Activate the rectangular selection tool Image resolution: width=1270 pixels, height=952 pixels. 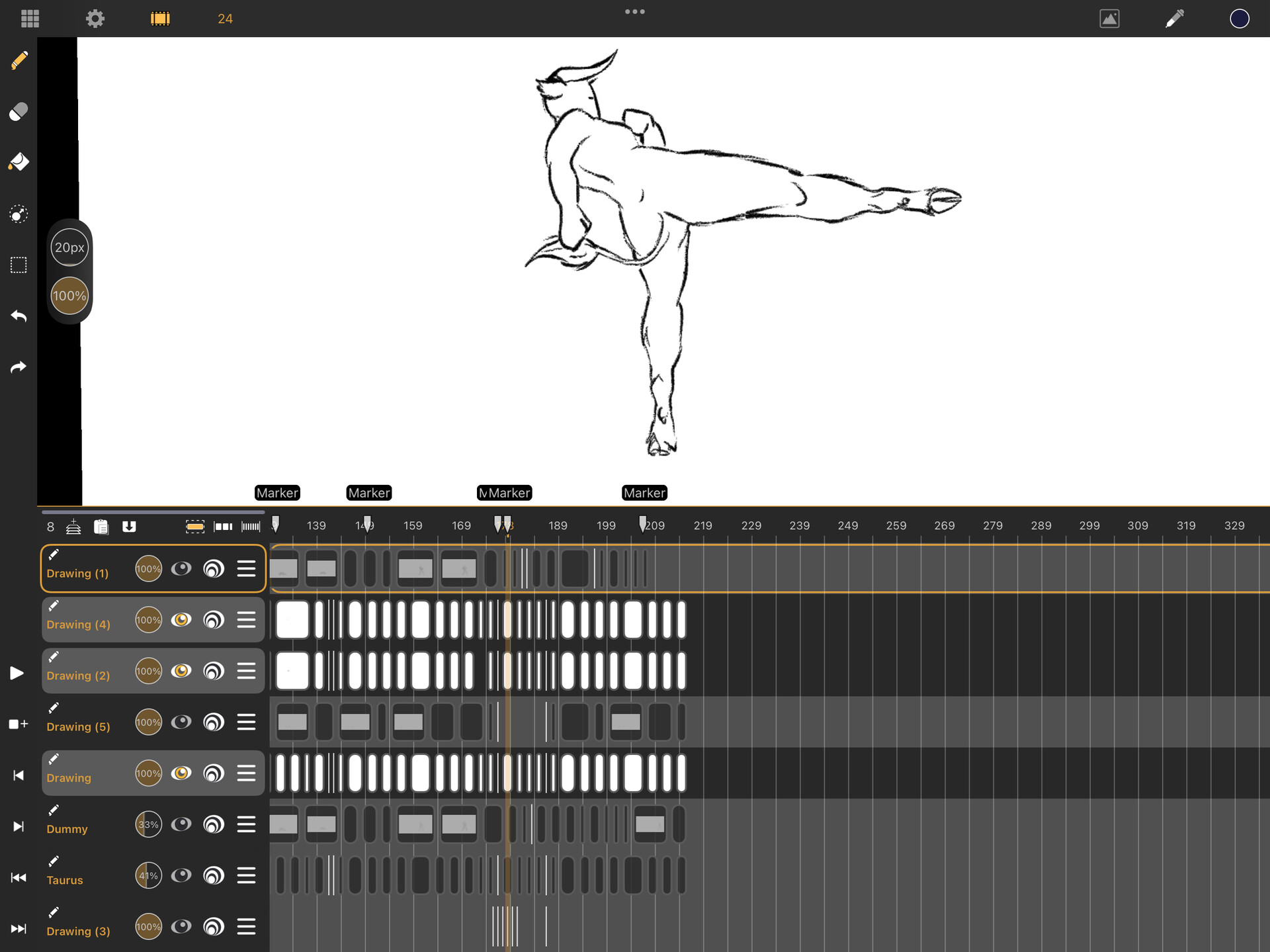click(18, 265)
